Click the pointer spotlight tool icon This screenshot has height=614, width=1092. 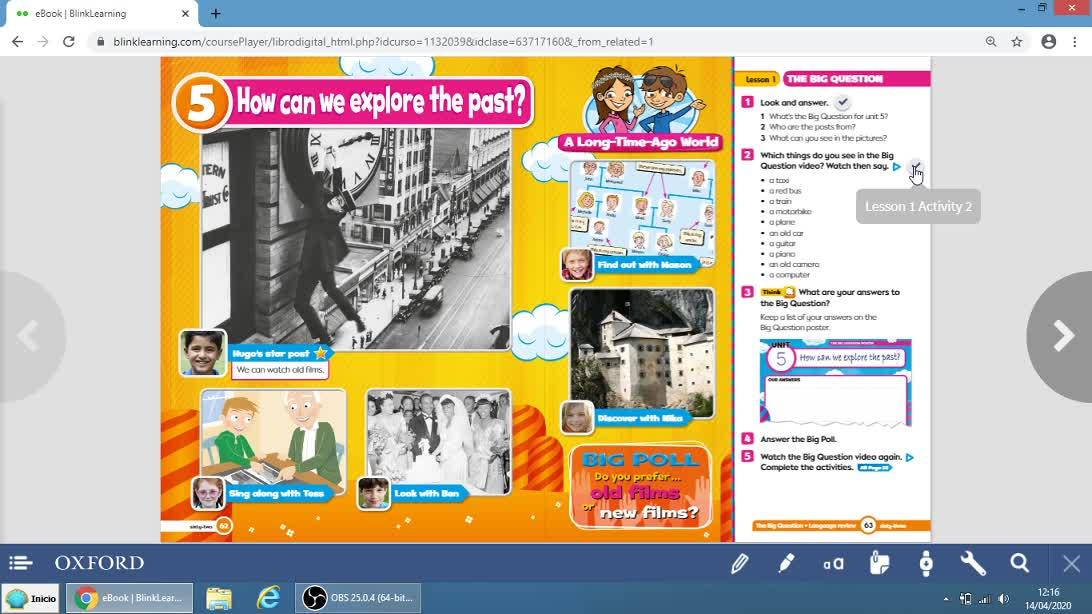tap(926, 563)
